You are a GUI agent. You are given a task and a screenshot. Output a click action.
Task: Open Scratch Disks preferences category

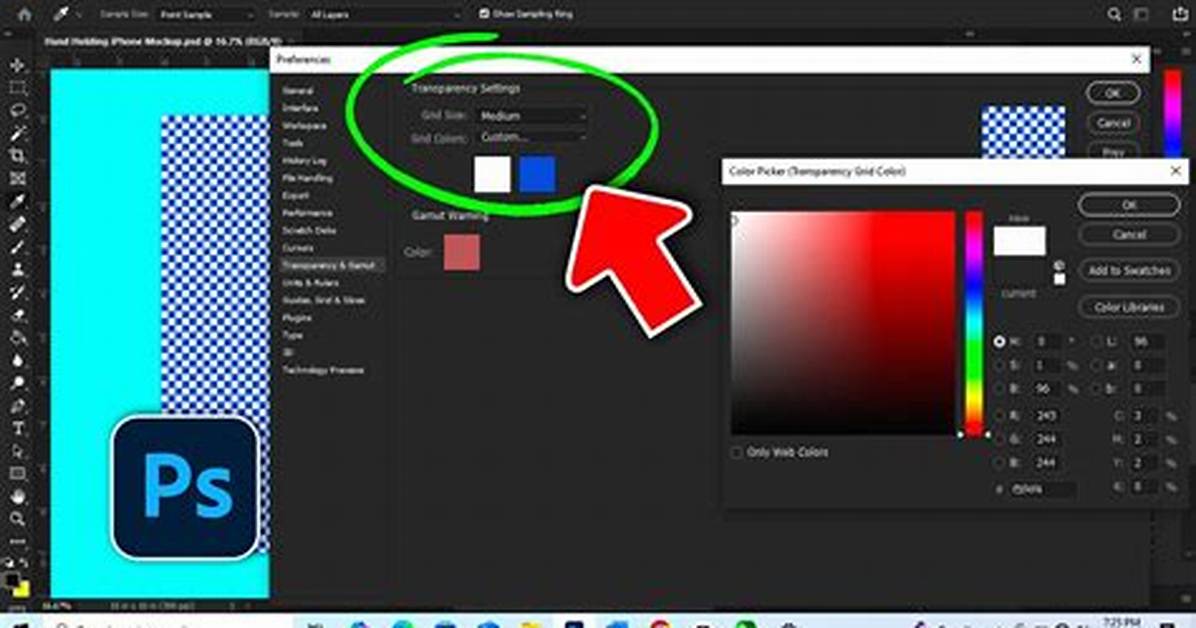[x=309, y=230]
